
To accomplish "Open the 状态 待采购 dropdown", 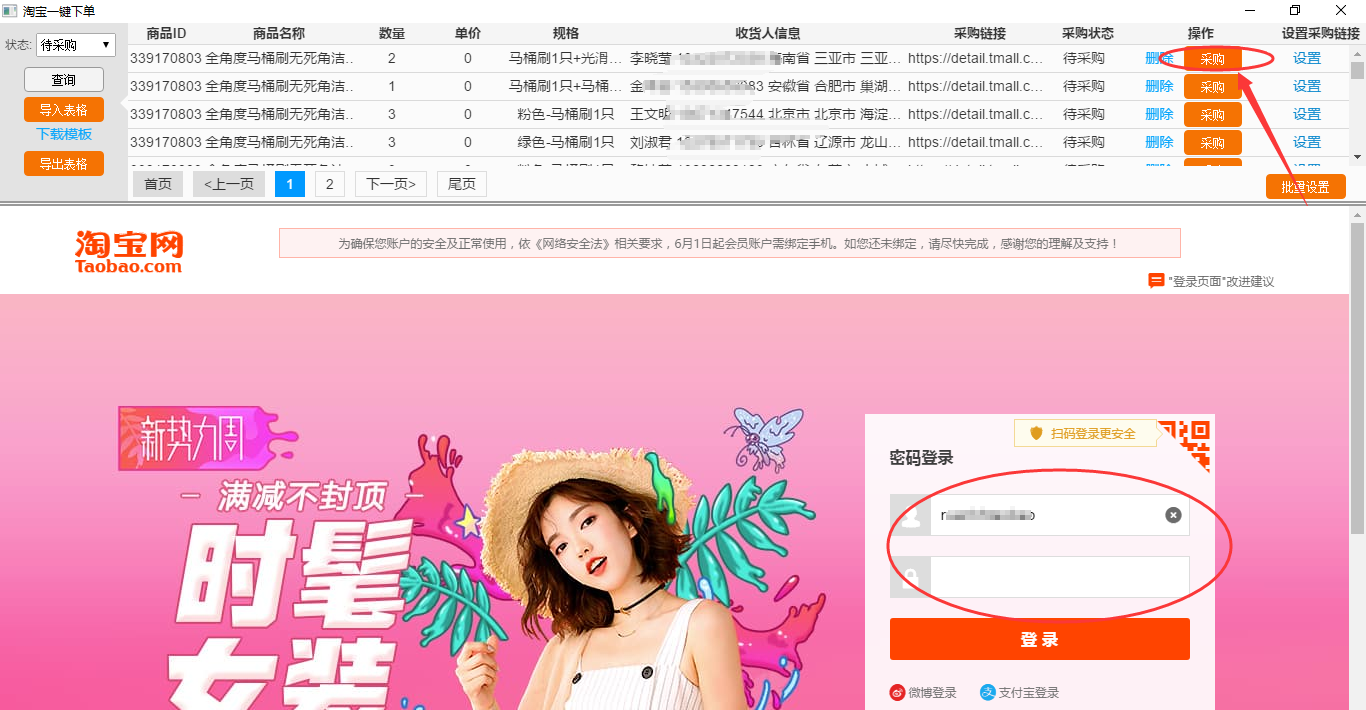I will click(x=76, y=45).
